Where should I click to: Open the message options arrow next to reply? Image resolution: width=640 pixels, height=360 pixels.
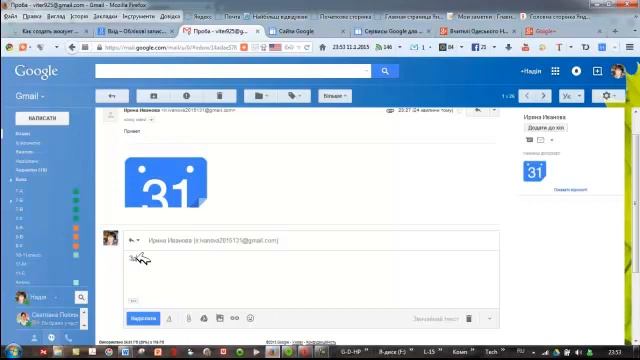click(x=494, y=110)
